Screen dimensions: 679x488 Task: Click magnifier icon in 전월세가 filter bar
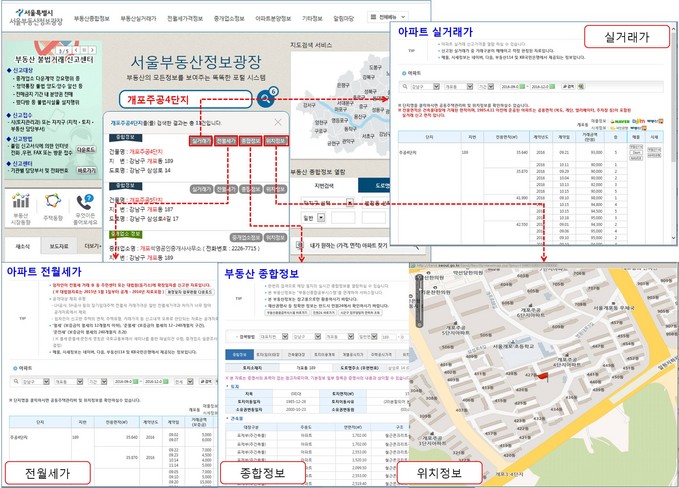click(16, 381)
